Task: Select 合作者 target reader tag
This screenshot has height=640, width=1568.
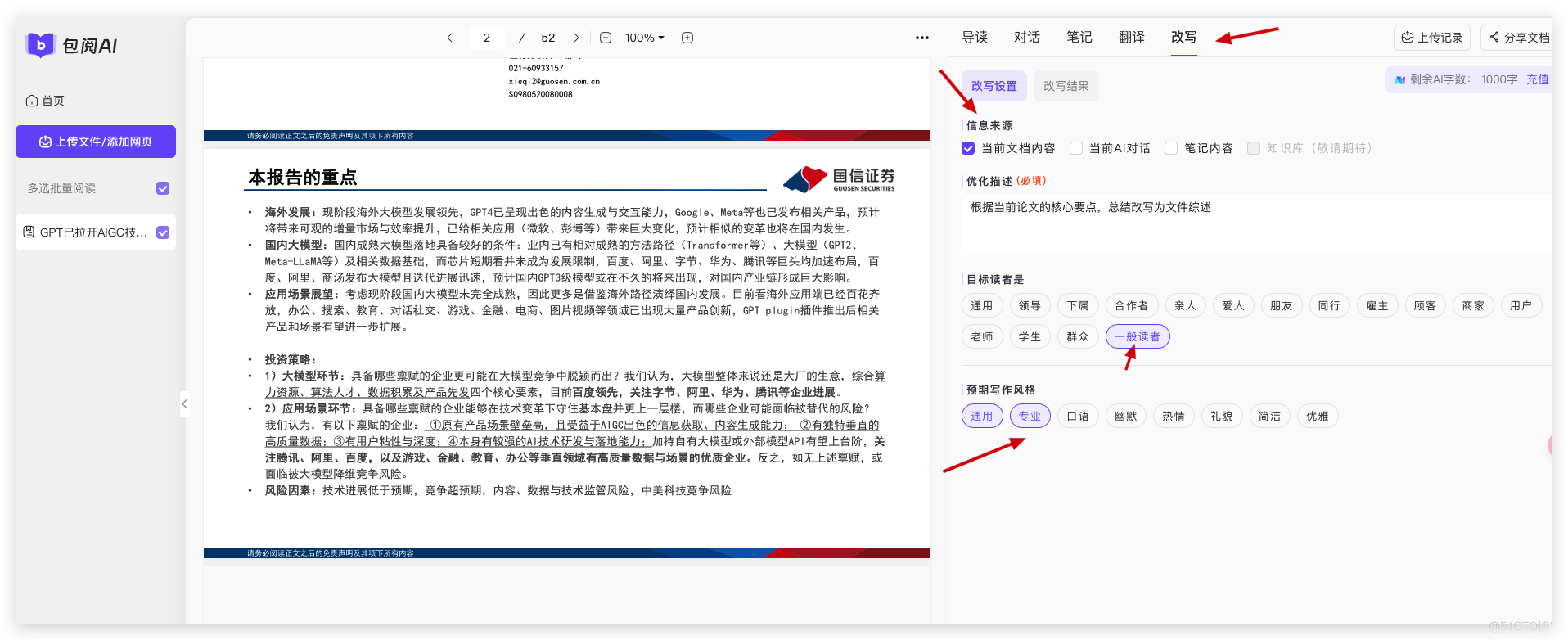Action: (x=1133, y=305)
